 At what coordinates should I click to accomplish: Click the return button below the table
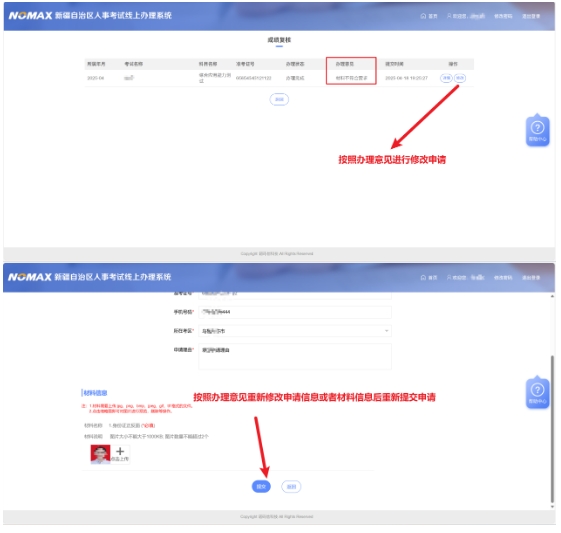pyautogui.click(x=279, y=99)
